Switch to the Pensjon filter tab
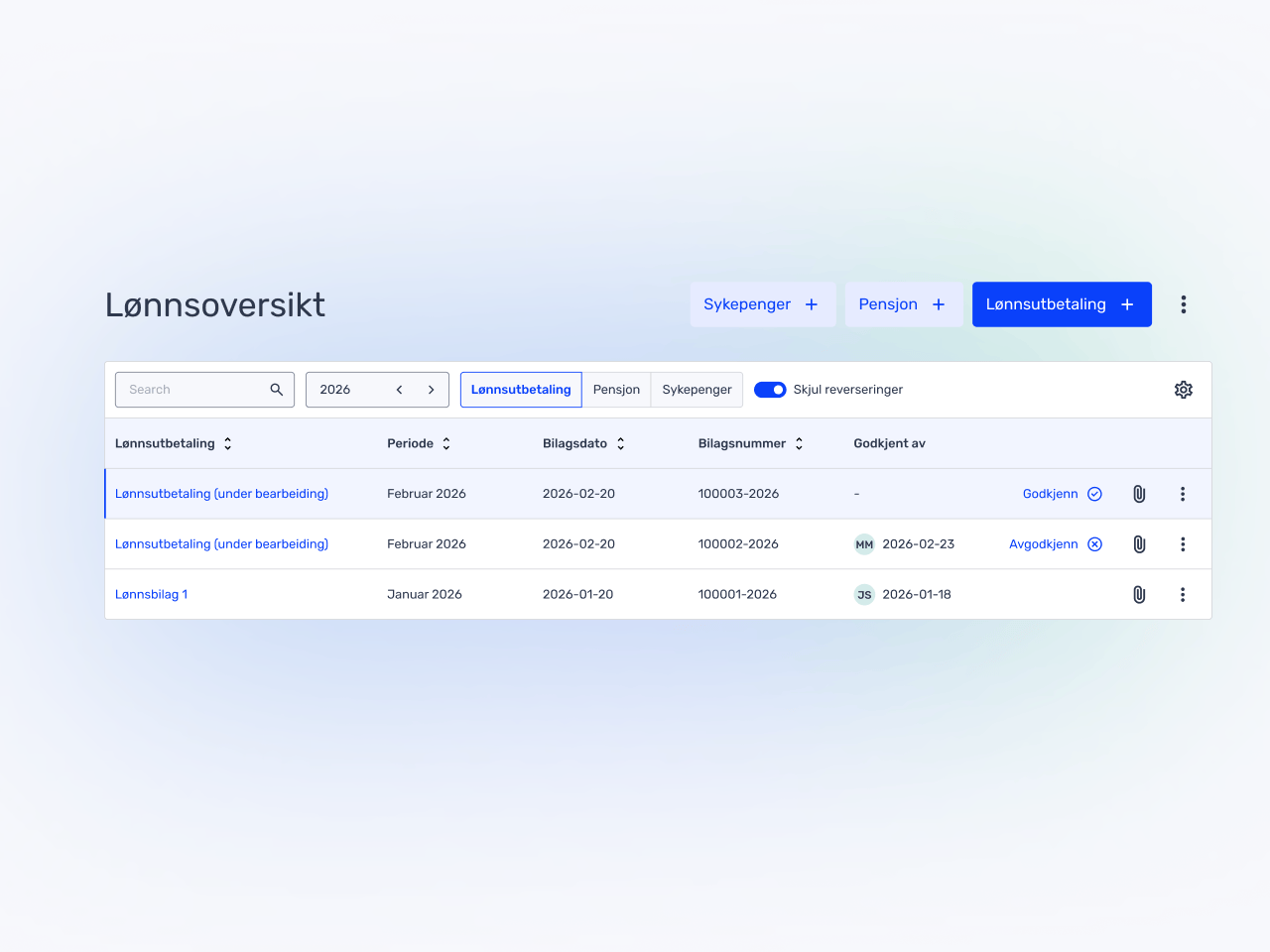1270x952 pixels. click(616, 390)
